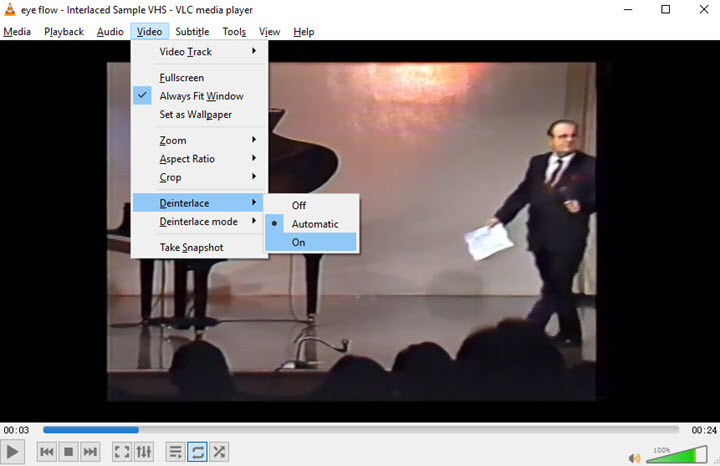The image size is (720, 466).
Task: Expand the Zoom submenu
Action: click(x=199, y=140)
